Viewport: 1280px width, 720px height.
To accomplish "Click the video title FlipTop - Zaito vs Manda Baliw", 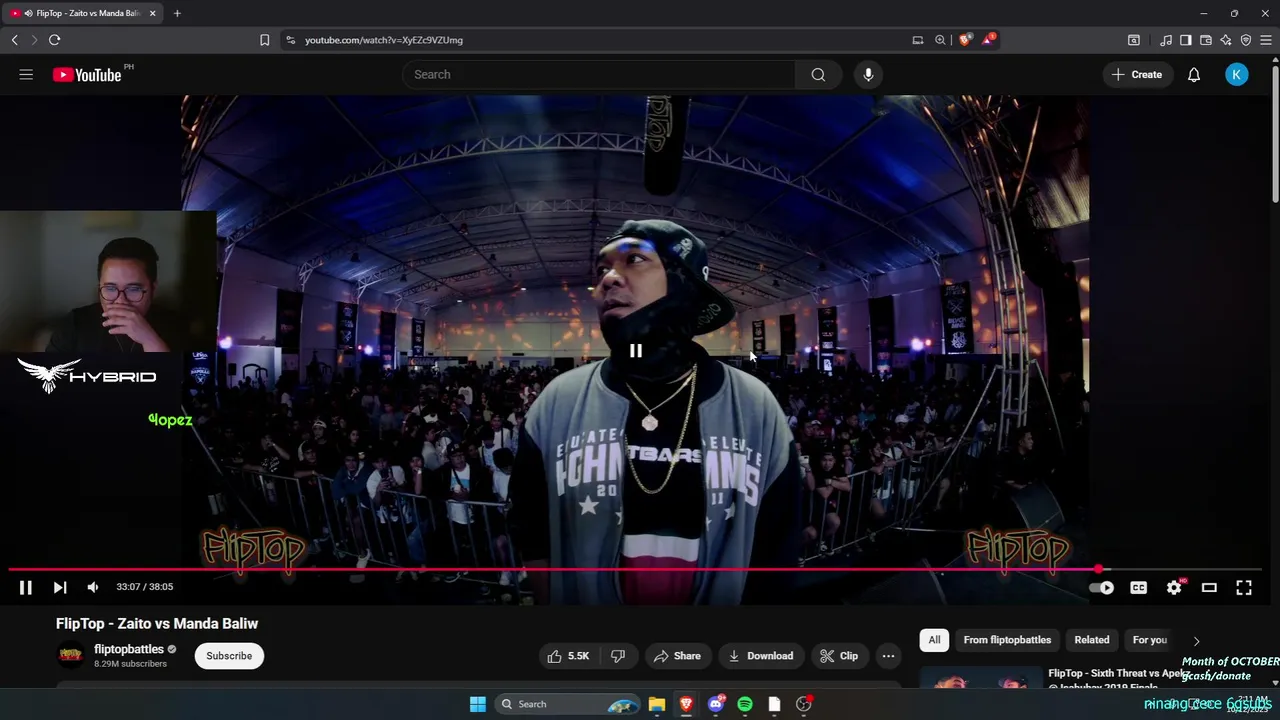I will coord(157,623).
